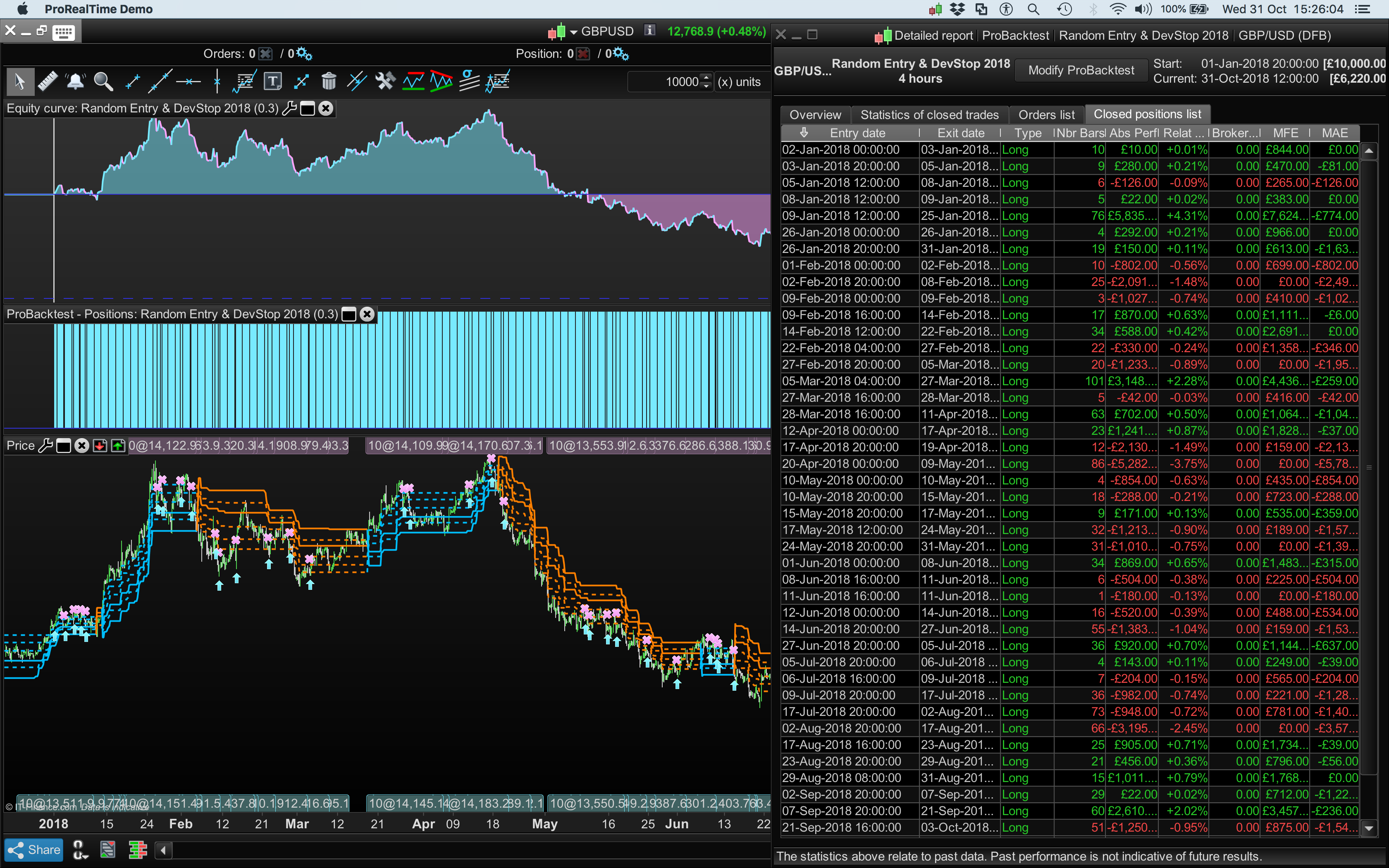Open the Orders list tab
The image size is (1389, 868).
[x=1046, y=114]
